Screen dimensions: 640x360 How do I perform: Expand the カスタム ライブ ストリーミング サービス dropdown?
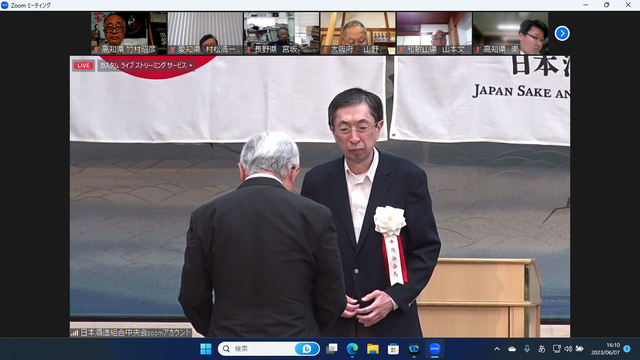click(x=146, y=65)
